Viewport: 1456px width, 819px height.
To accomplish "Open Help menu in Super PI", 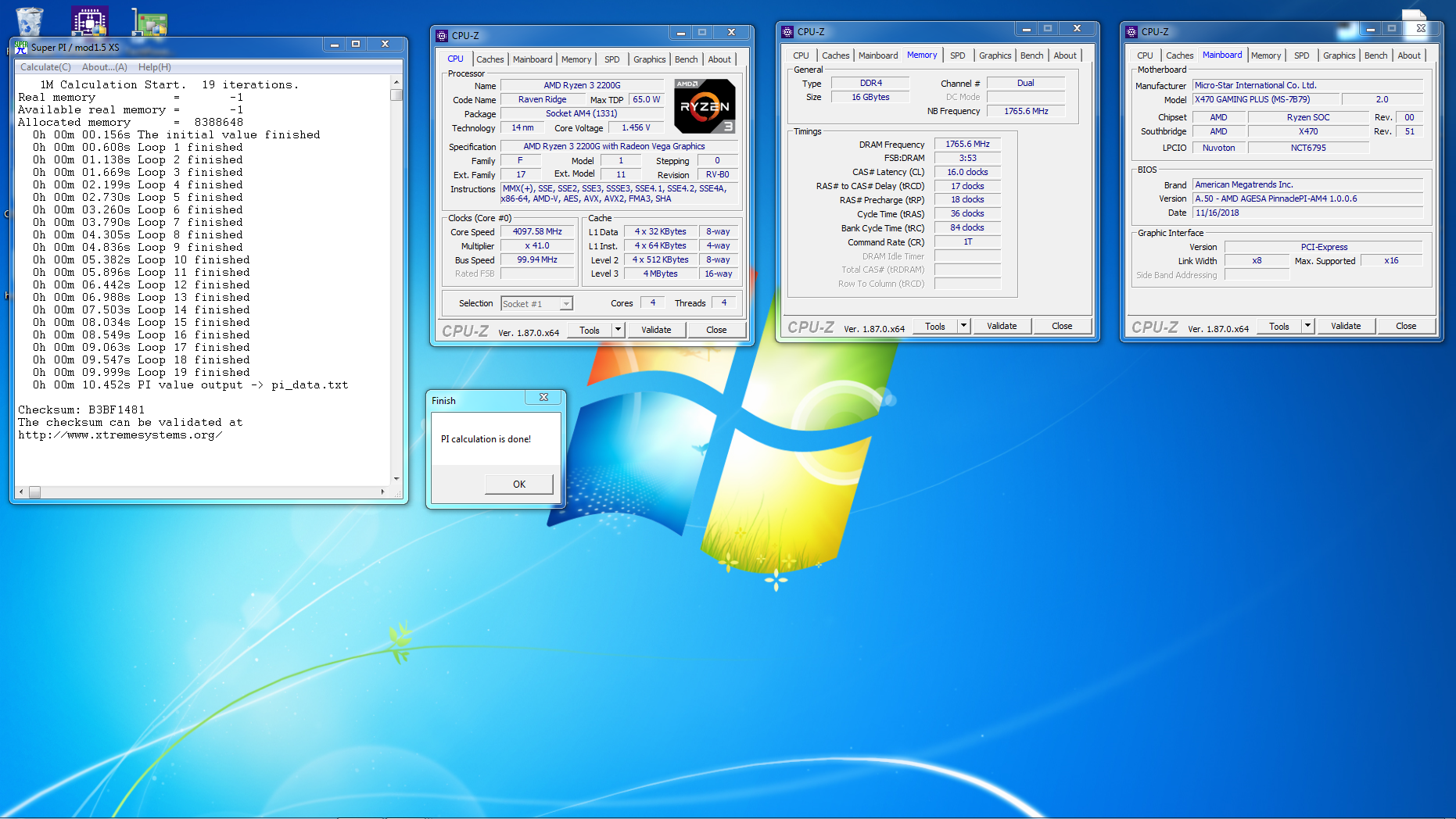I will (x=155, y=67).
